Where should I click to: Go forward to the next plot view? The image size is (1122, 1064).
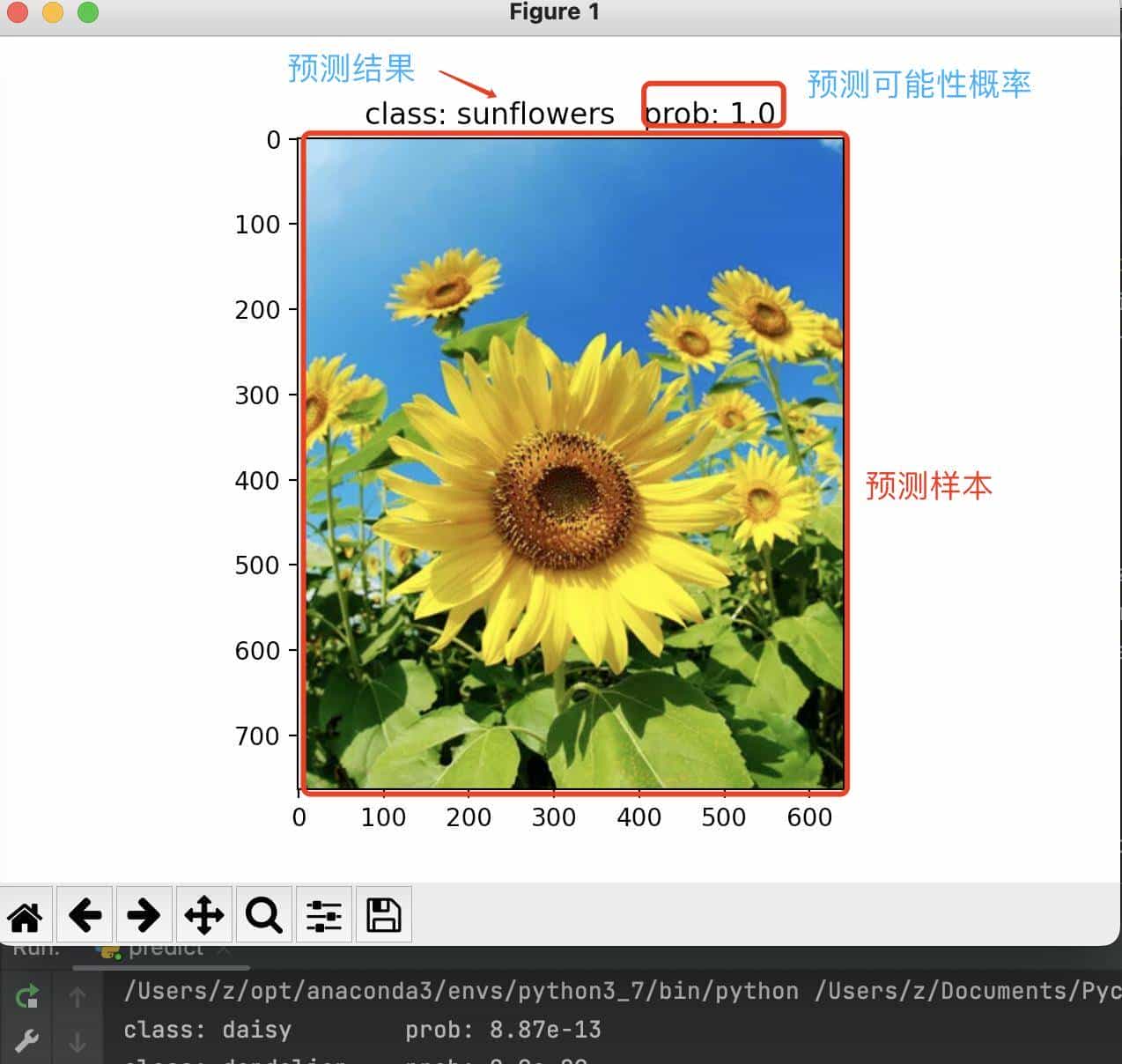[x=144, y=915]
